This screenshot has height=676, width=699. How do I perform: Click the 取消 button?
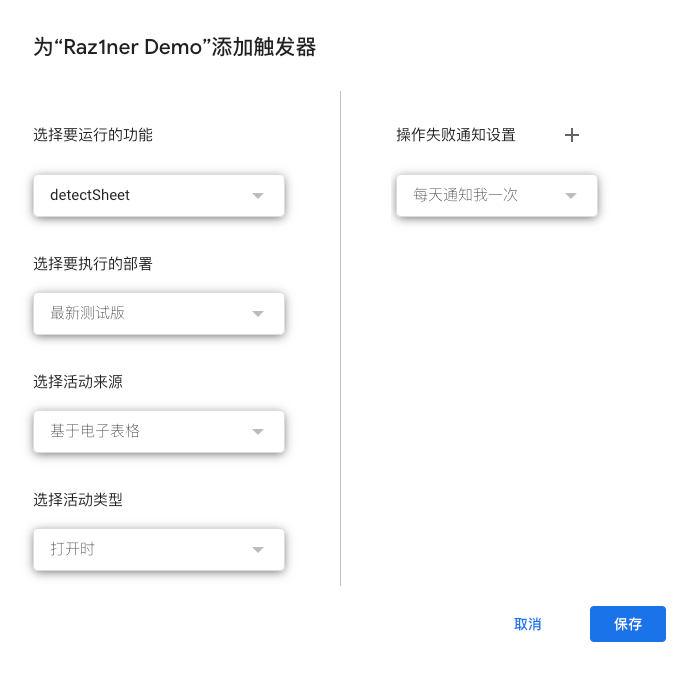point(527,624)
